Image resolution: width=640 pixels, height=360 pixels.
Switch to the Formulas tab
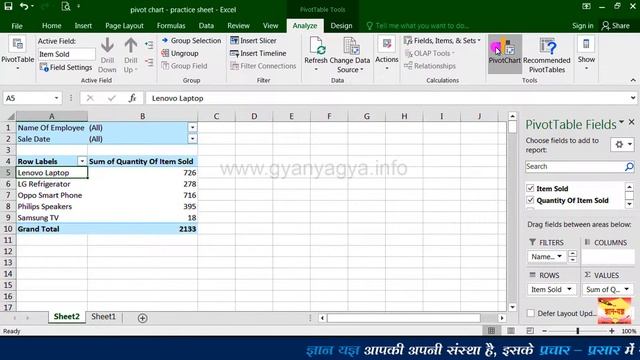[x=171, y=26]
